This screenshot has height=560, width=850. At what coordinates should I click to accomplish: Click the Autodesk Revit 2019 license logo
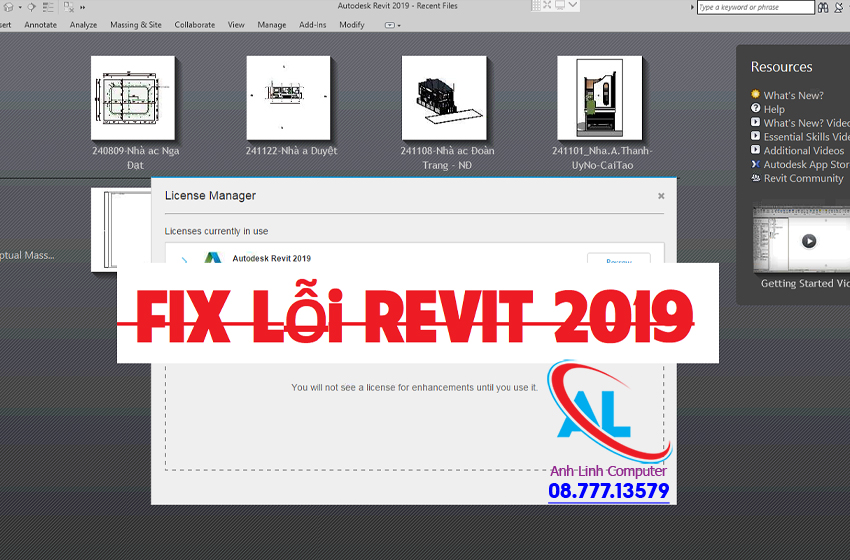pyautogui.click(x=212, y=259)
